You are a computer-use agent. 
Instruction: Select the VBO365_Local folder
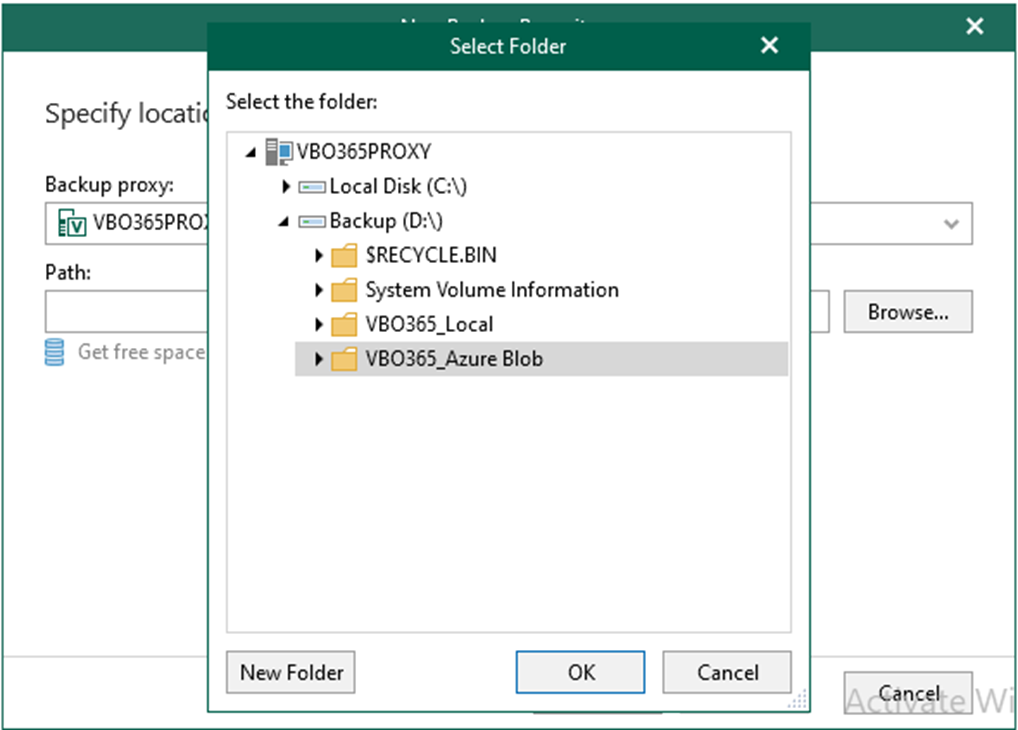point(429,325)
